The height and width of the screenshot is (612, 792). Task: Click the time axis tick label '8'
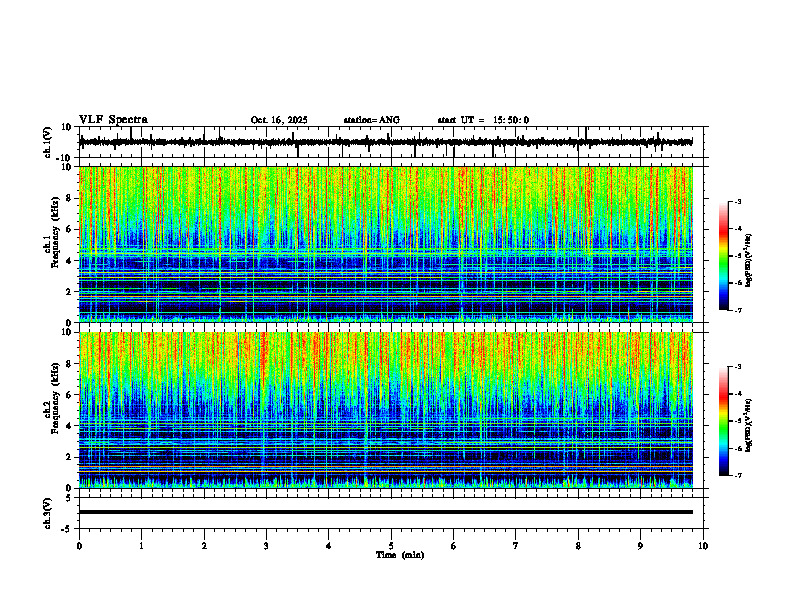[578, 546]
